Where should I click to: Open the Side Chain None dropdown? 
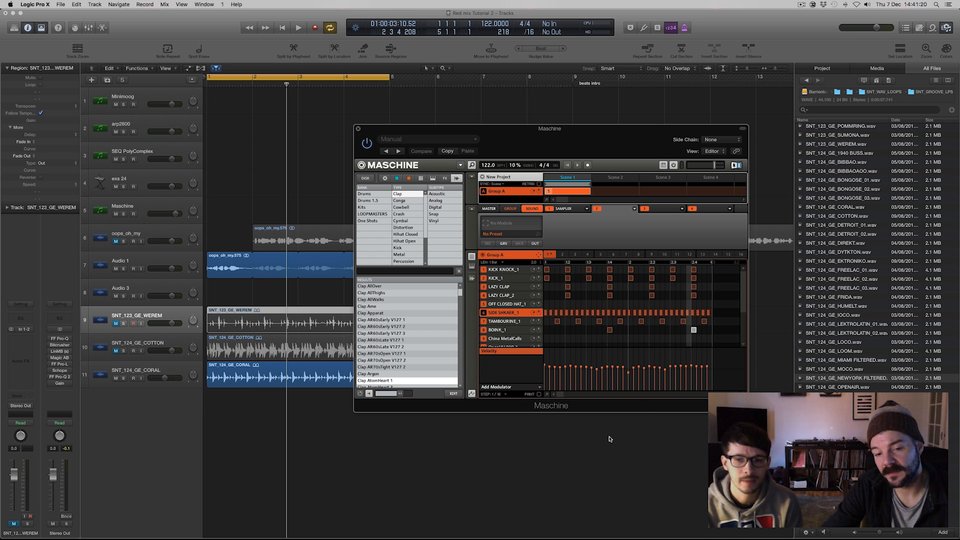tap(721, 140)
